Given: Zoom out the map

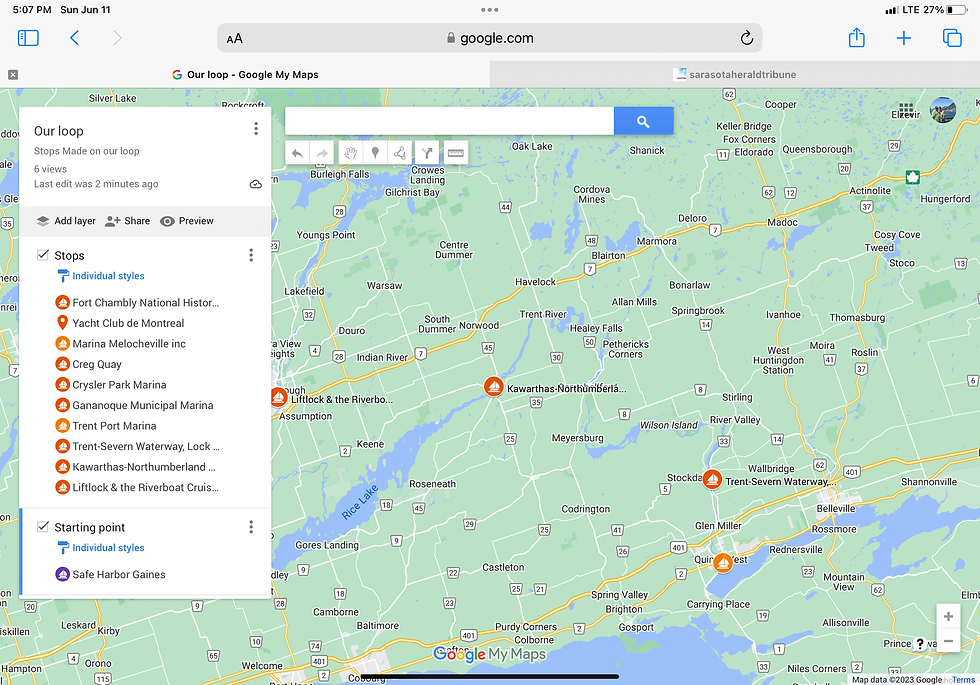Looking at the screenshot, I should coord(948,641).
